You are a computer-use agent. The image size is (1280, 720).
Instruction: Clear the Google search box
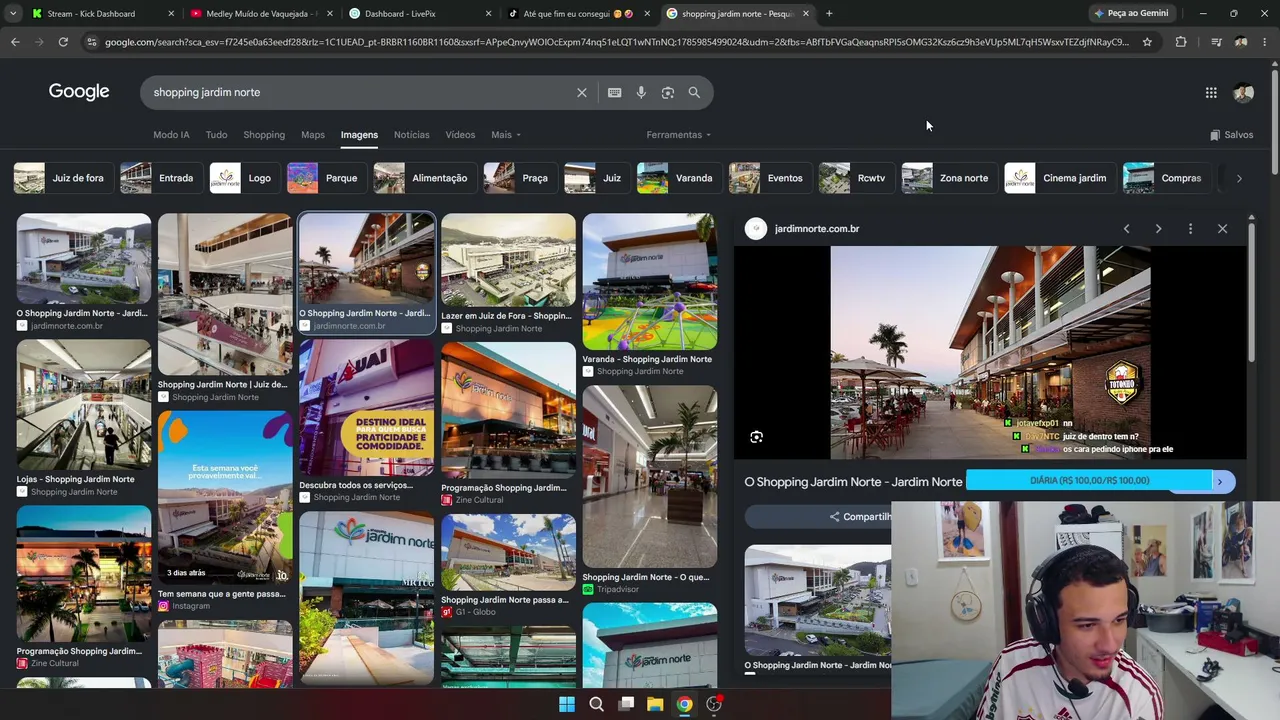pos(582,92)
